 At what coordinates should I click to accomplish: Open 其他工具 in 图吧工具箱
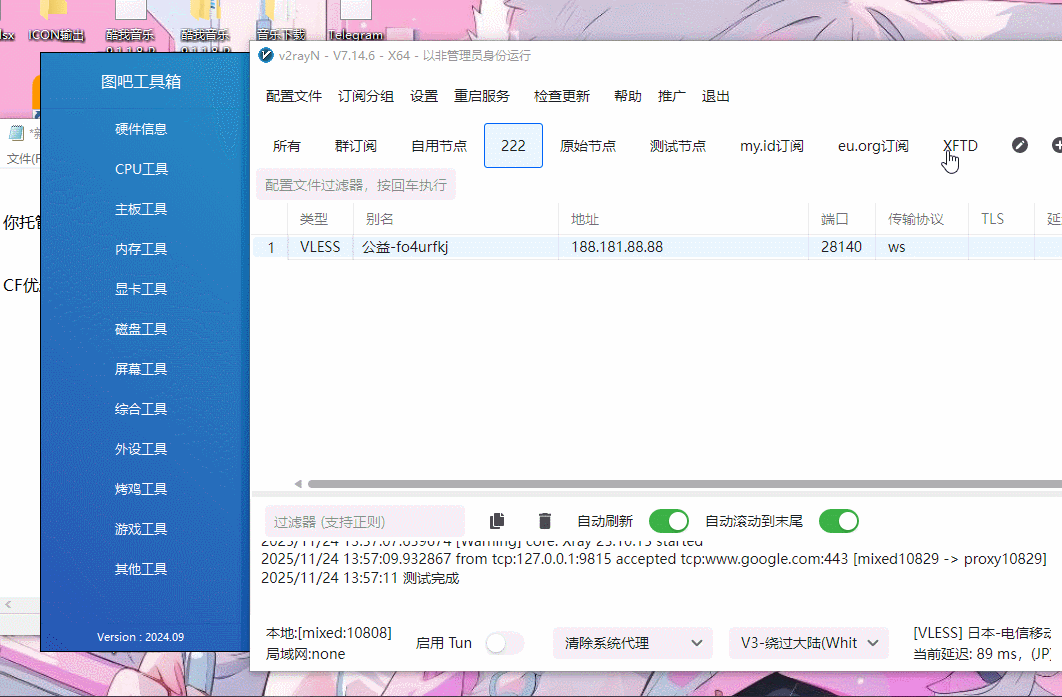click(x=141, y=568)
